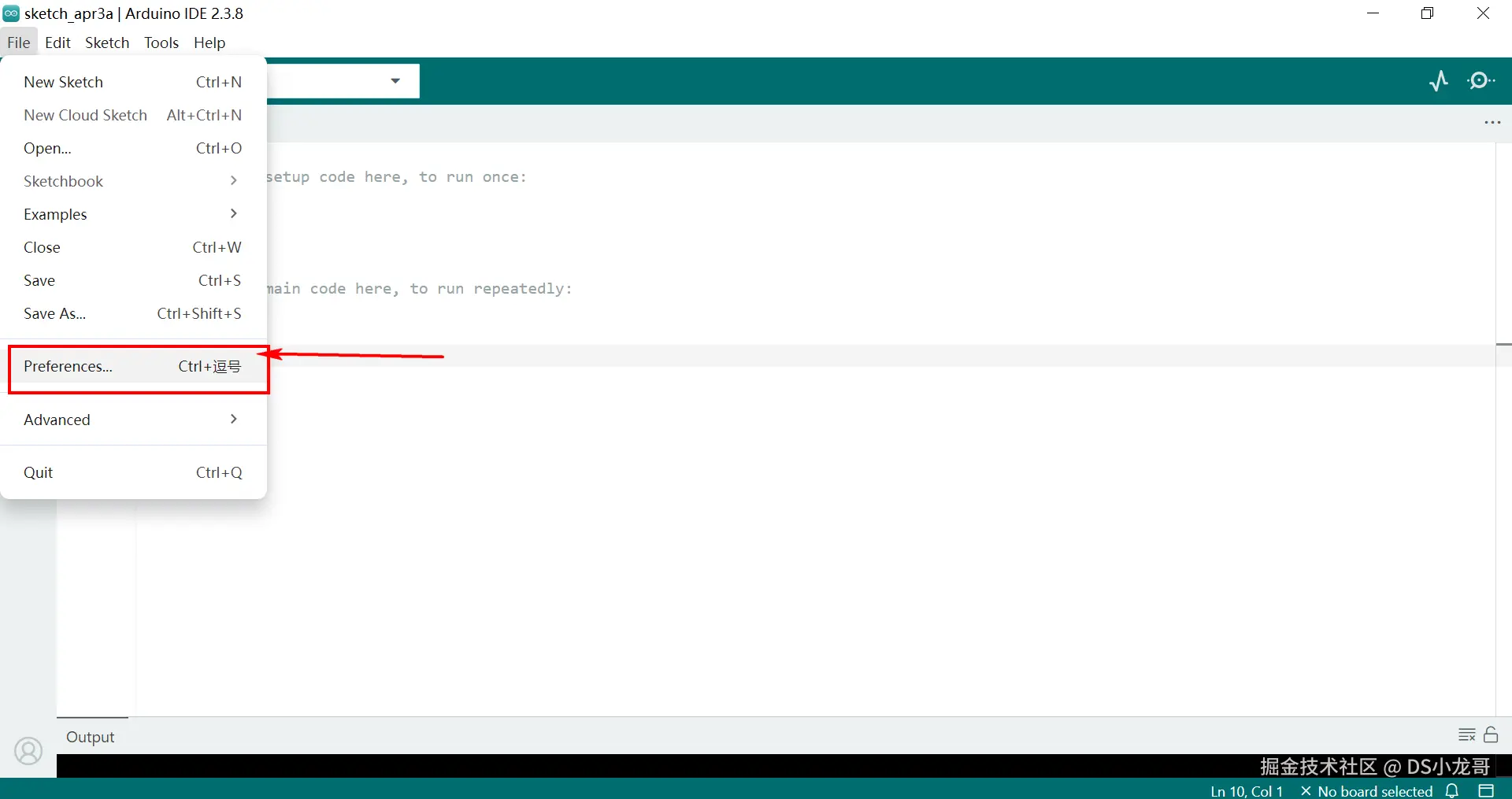Viewport: 1512px width, 799px height.
Task: Restore down the Arduino IDE window
Action: [x=1427, y=13]
